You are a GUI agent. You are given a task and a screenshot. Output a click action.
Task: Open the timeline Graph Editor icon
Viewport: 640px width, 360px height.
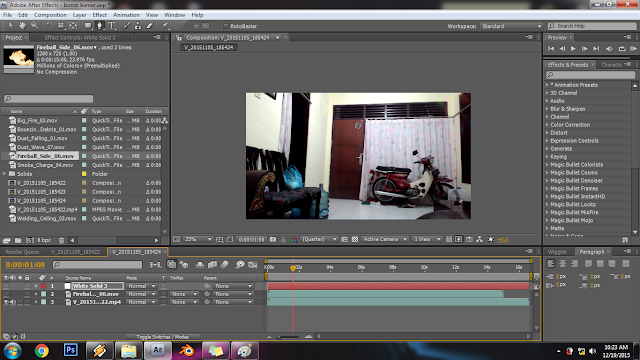tap(253, 265)
